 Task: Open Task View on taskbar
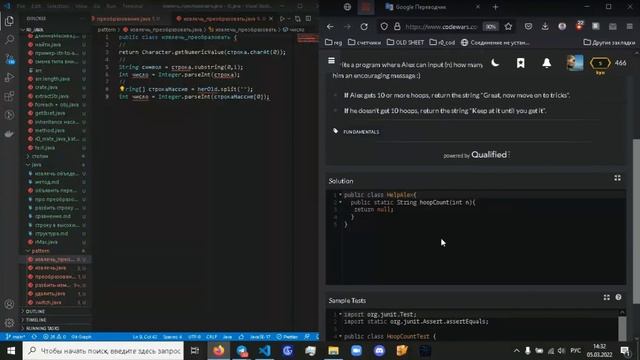coord(195,351)
